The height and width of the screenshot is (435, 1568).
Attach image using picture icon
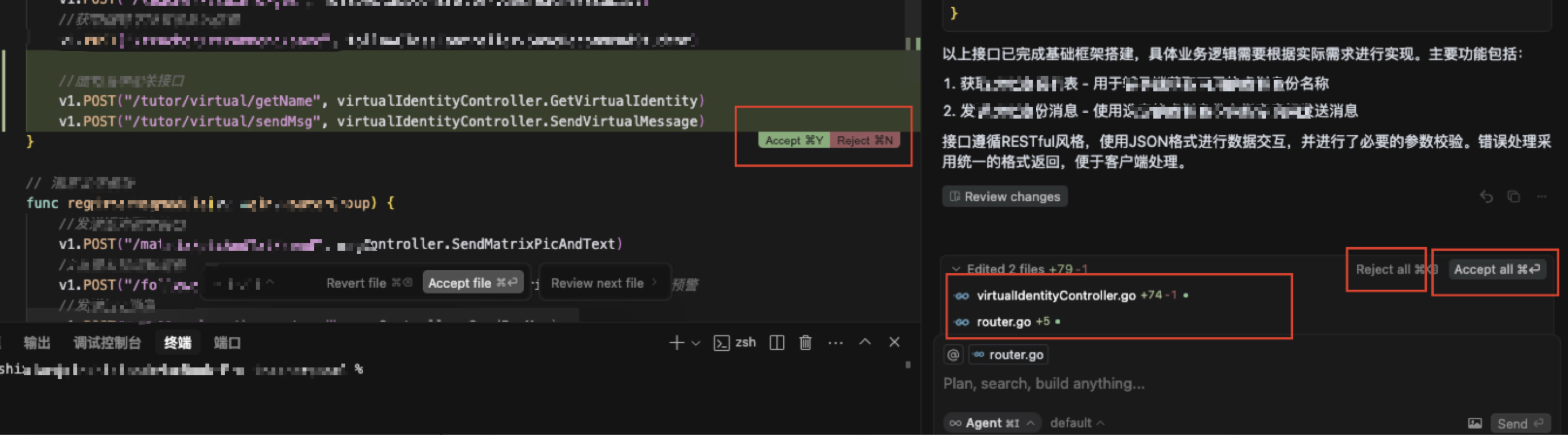[x=1474, y=423]
